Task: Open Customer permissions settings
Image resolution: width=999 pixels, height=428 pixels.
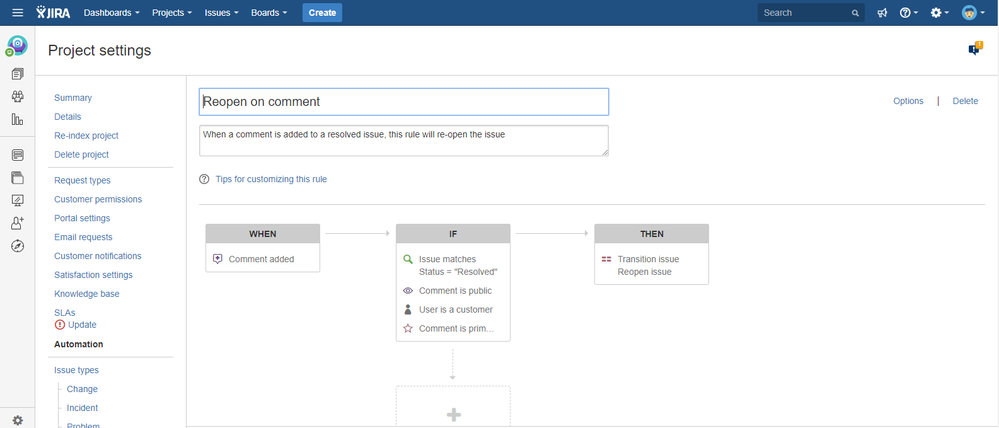Action: tap(98, 199)
